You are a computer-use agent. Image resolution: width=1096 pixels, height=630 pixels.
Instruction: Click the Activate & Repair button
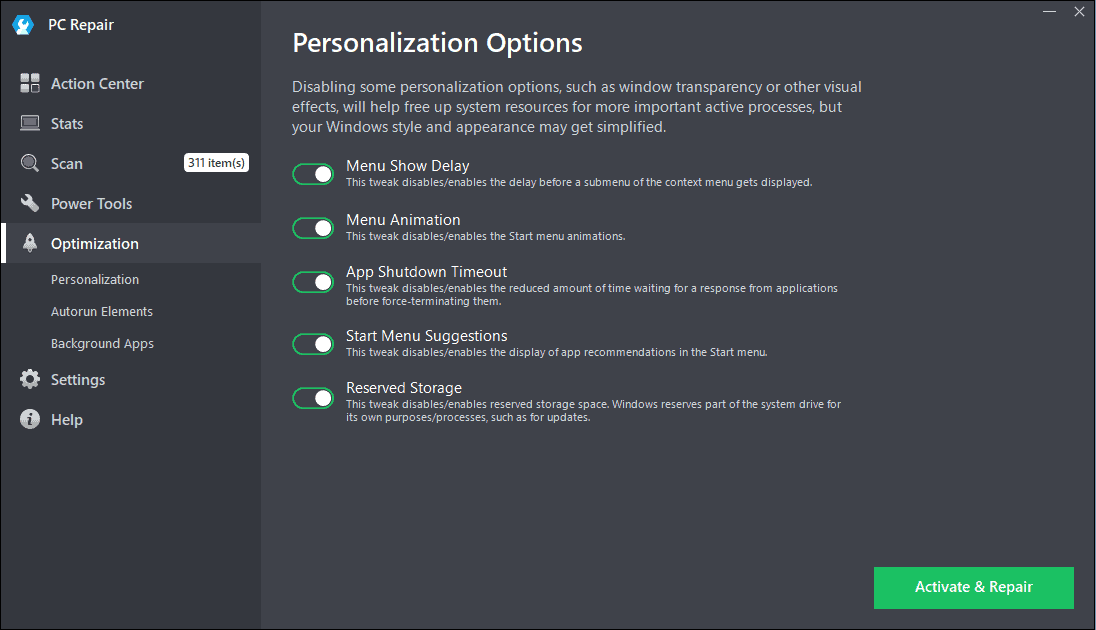pyautogui.click(x=974, y=587)
